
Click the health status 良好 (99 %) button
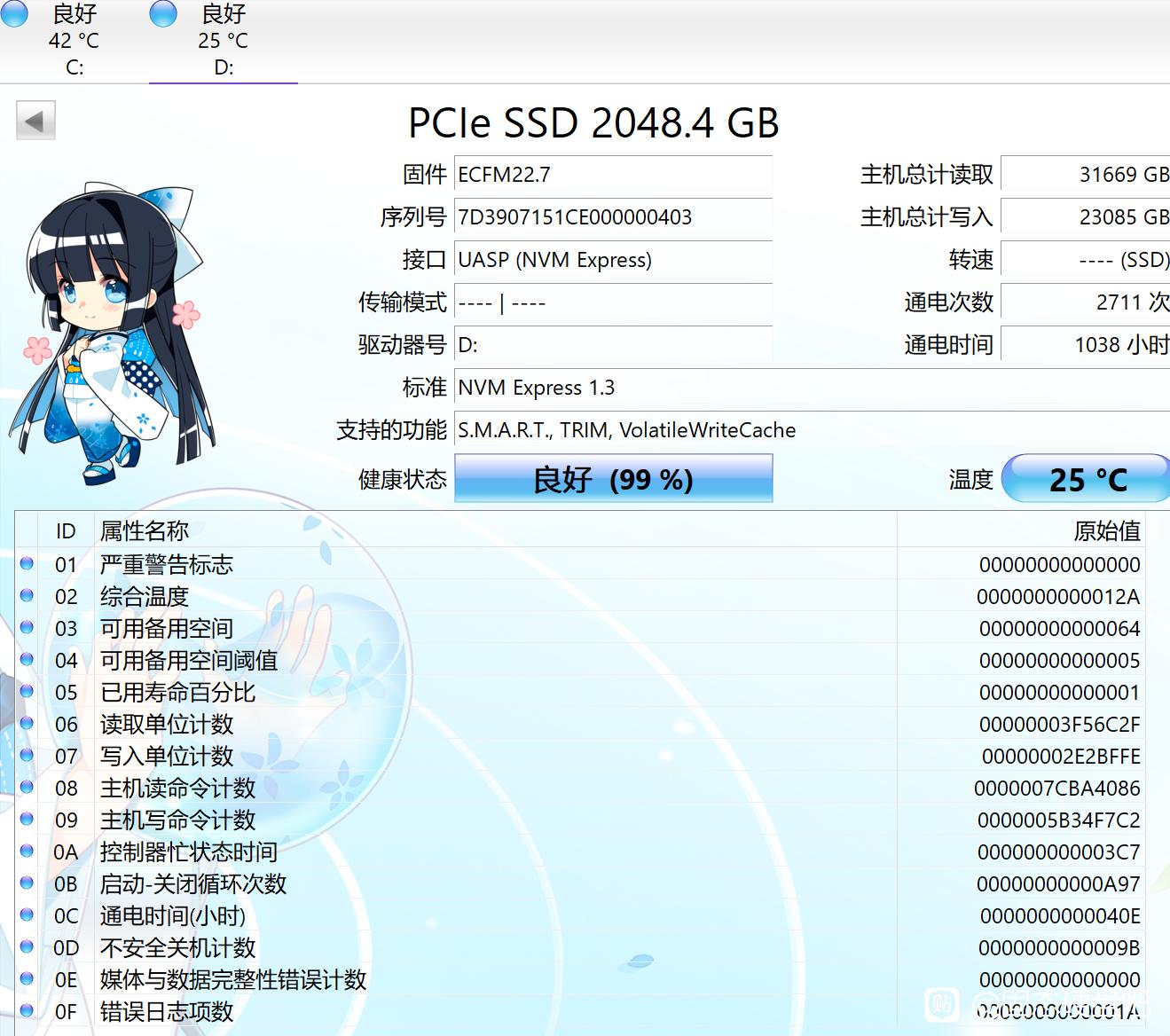tap(614, 478)
